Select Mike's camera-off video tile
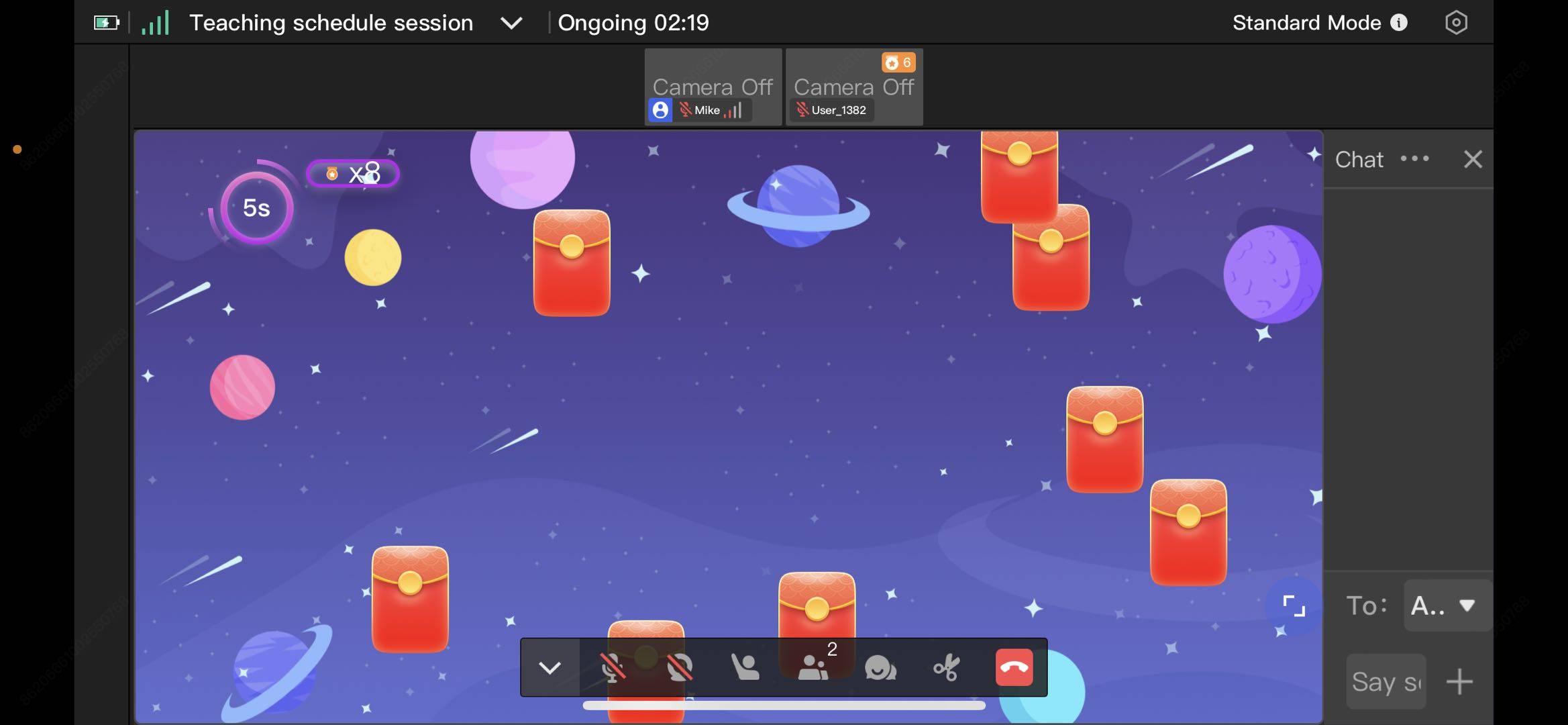 coord(713,86)
